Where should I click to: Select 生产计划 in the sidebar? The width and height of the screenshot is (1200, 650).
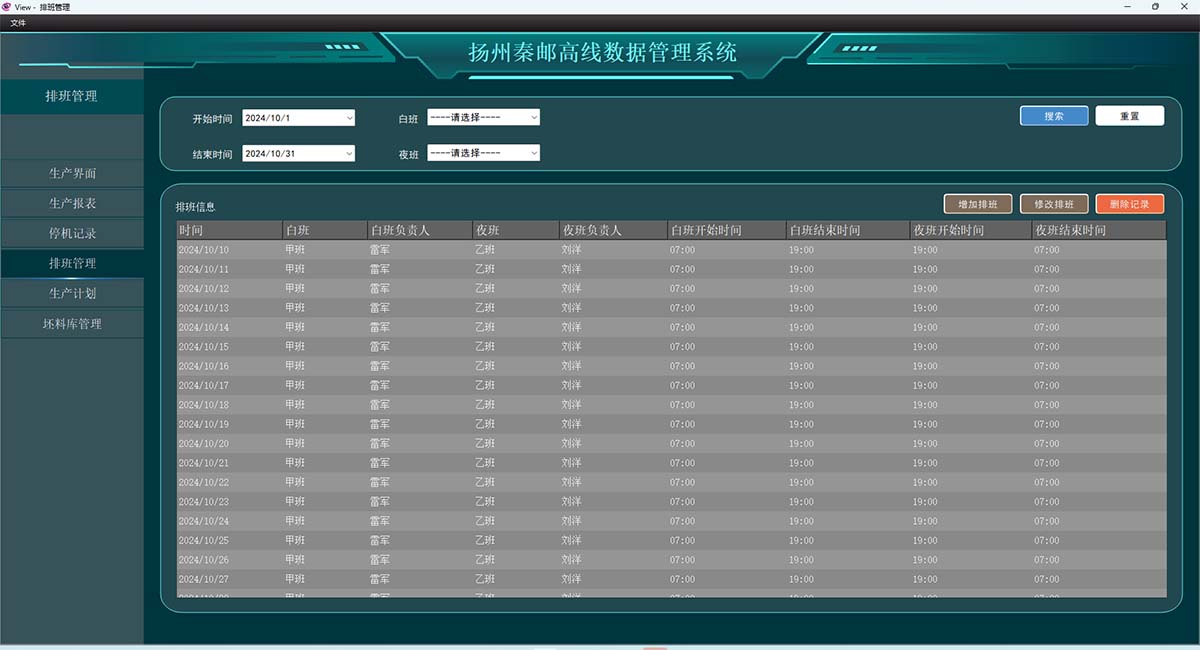[x=72, y=294]
